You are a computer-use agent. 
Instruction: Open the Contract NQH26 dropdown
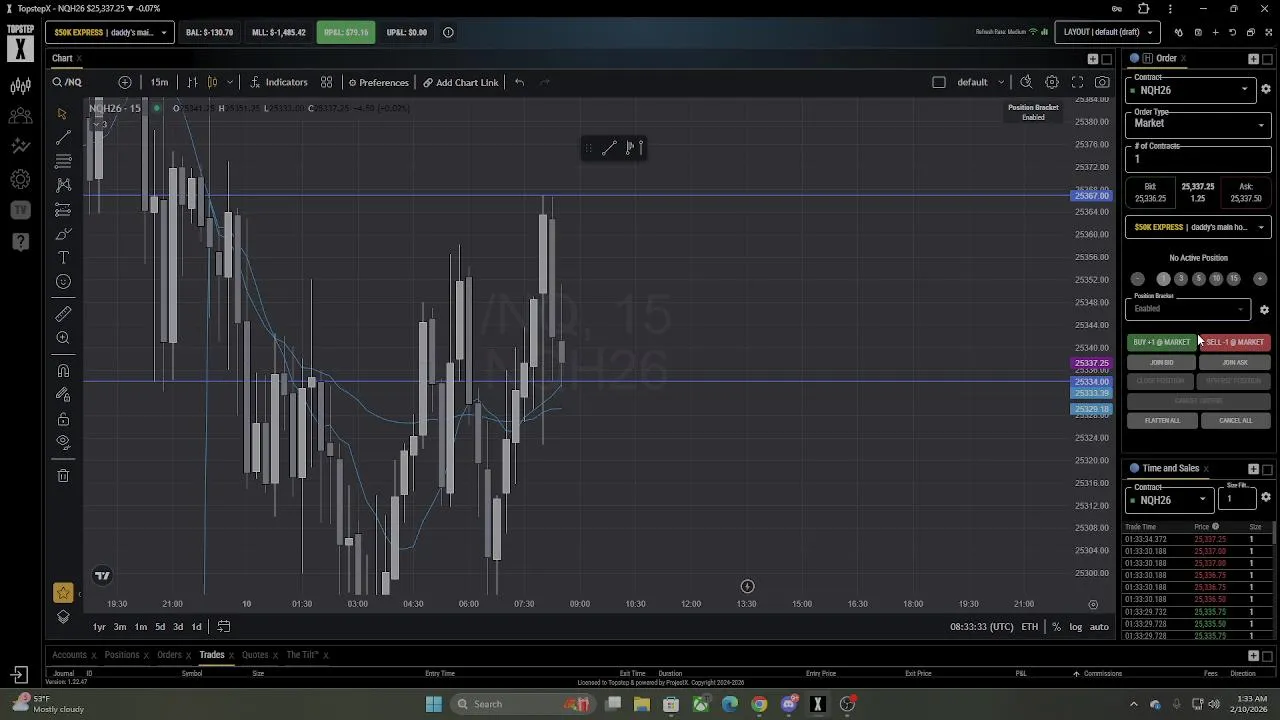(1191, 90)
